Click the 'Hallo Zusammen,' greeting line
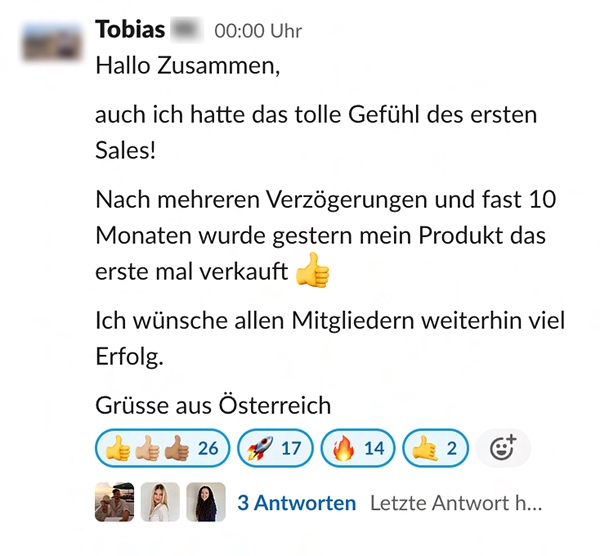This screenshot has width=600, height=556. click(x=188, y=65)
